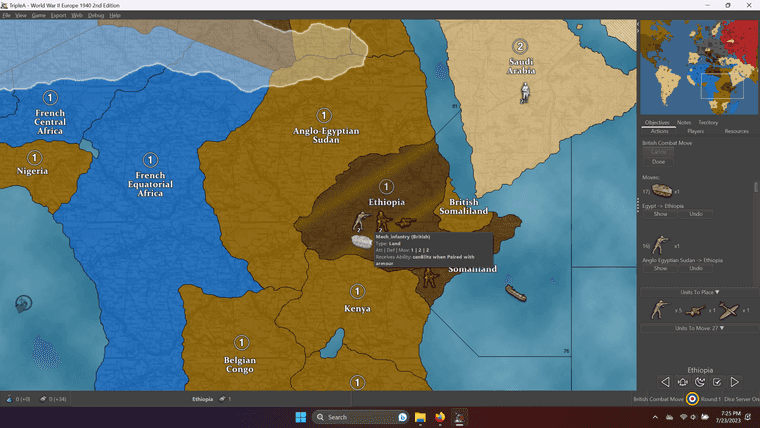
Task: Click the world minimap overview
Action: coord(697,66)
